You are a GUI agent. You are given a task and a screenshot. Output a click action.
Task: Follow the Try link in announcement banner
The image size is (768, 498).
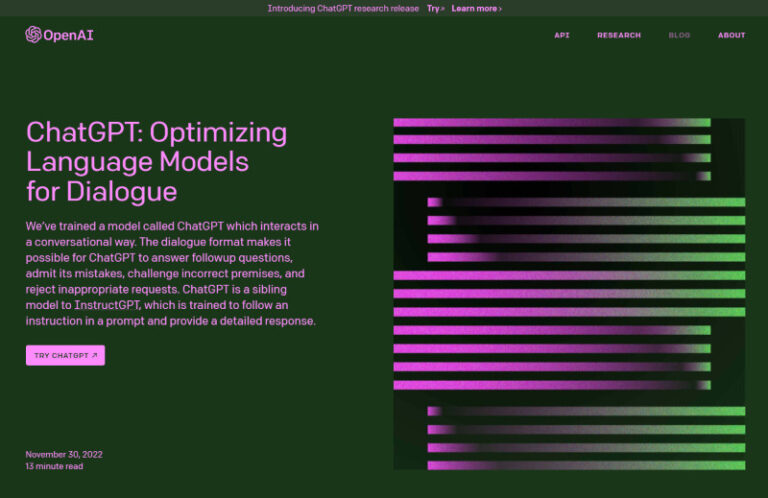coord(434,9)
